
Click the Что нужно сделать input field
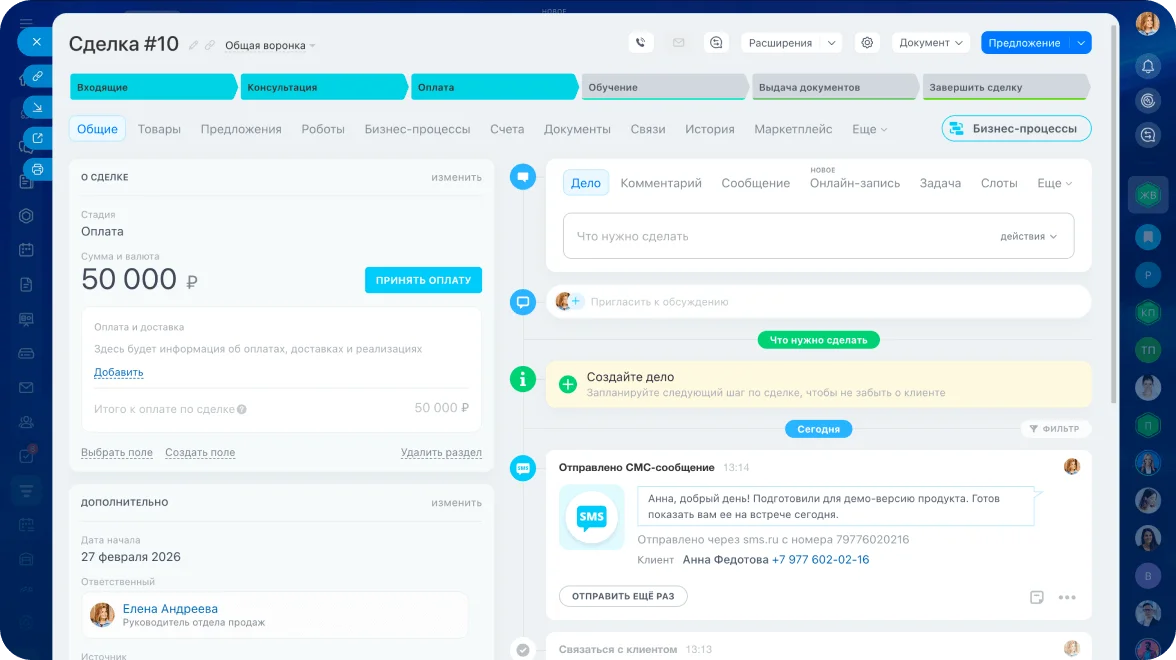click(780, 237)
